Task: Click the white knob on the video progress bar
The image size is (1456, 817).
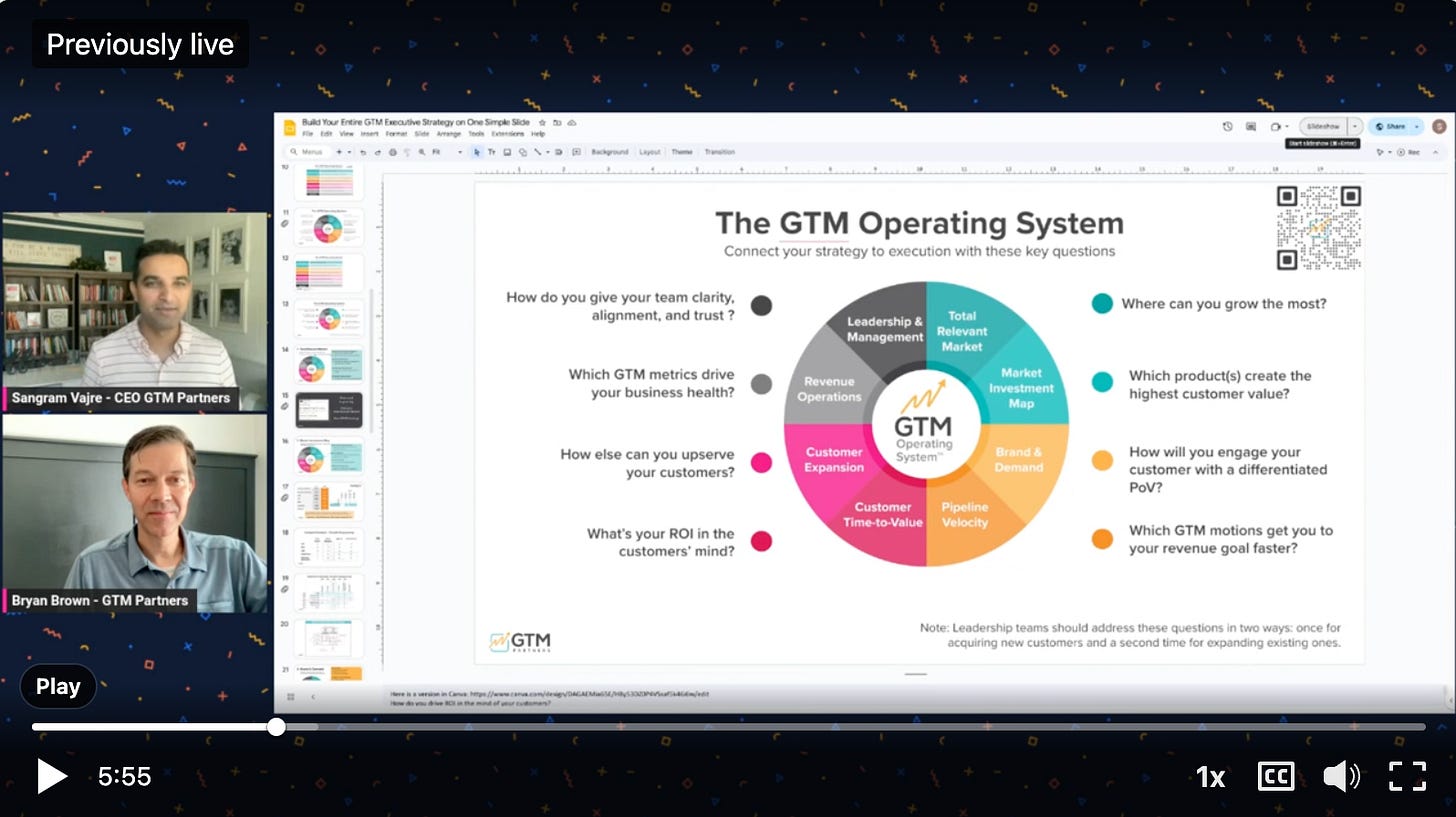Action: (x=277, y=727)
